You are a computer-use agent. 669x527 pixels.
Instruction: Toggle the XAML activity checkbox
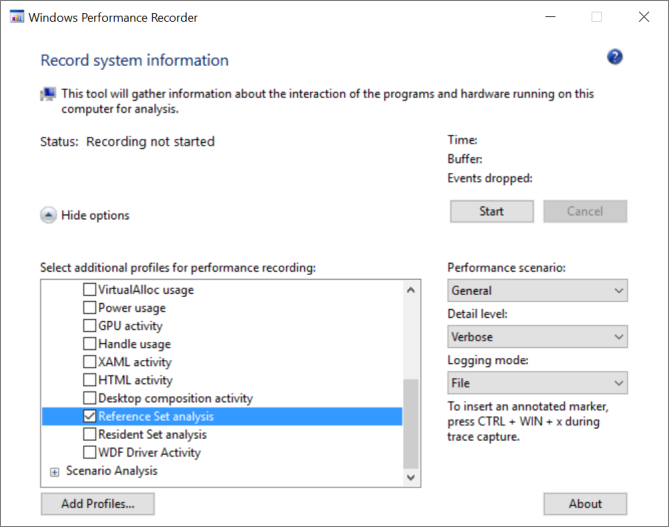point(89,361)
